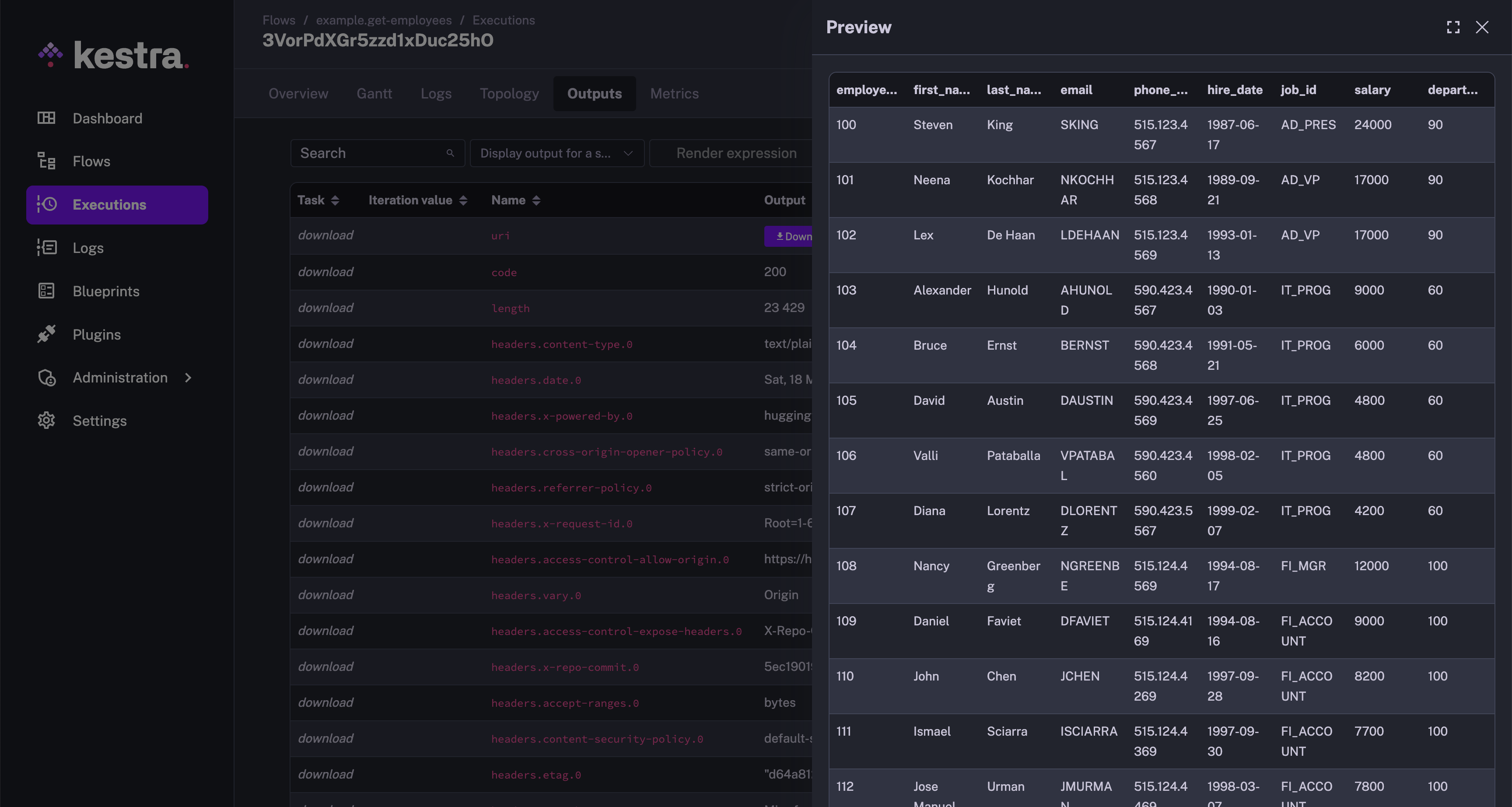The width and height of the screenshot is (1512, 807).
Task: Click the headers.x-powered-by.0 row name
Action: coord(562,416)
